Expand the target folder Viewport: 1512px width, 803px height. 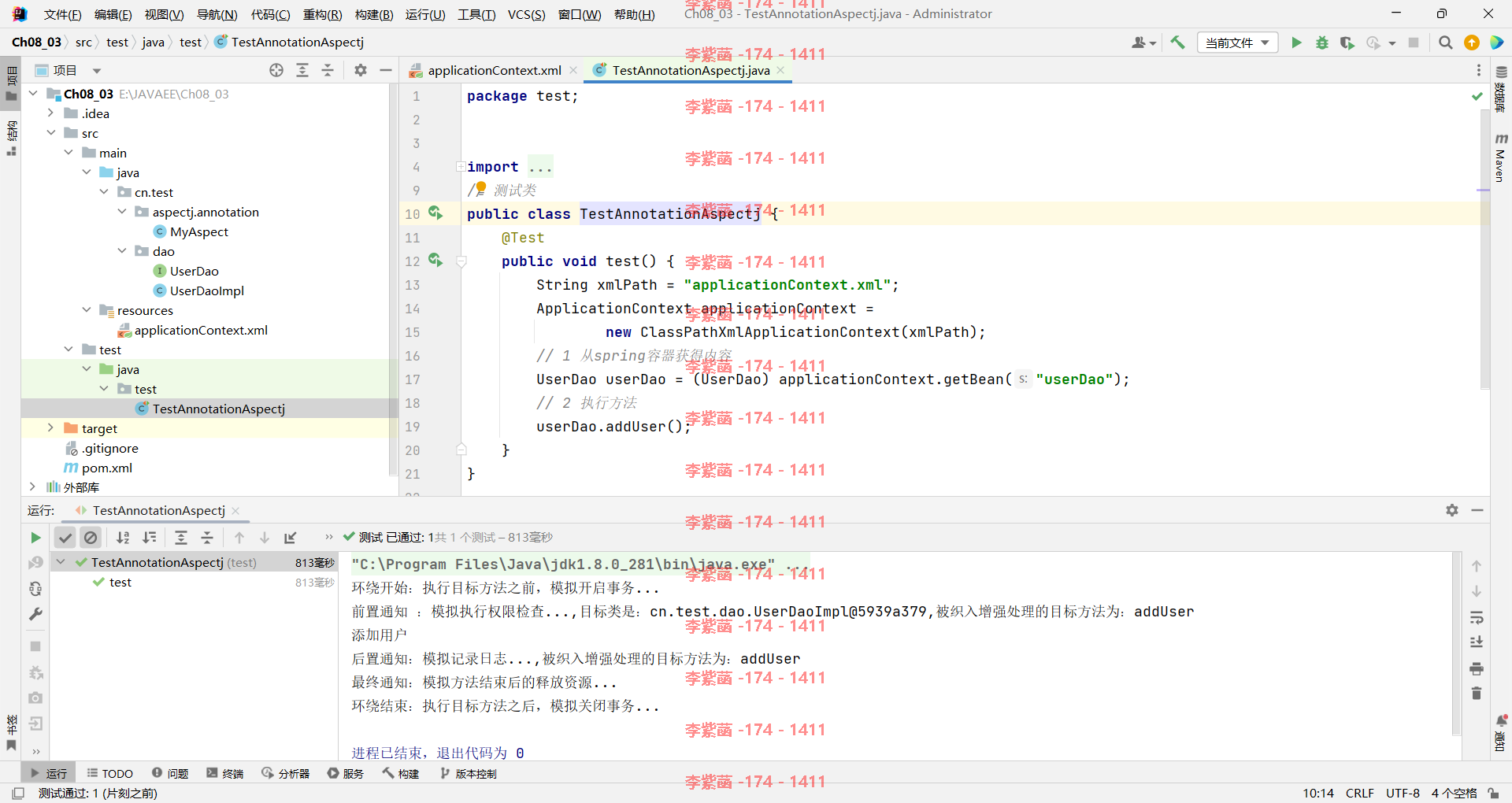tap(50, 428)
